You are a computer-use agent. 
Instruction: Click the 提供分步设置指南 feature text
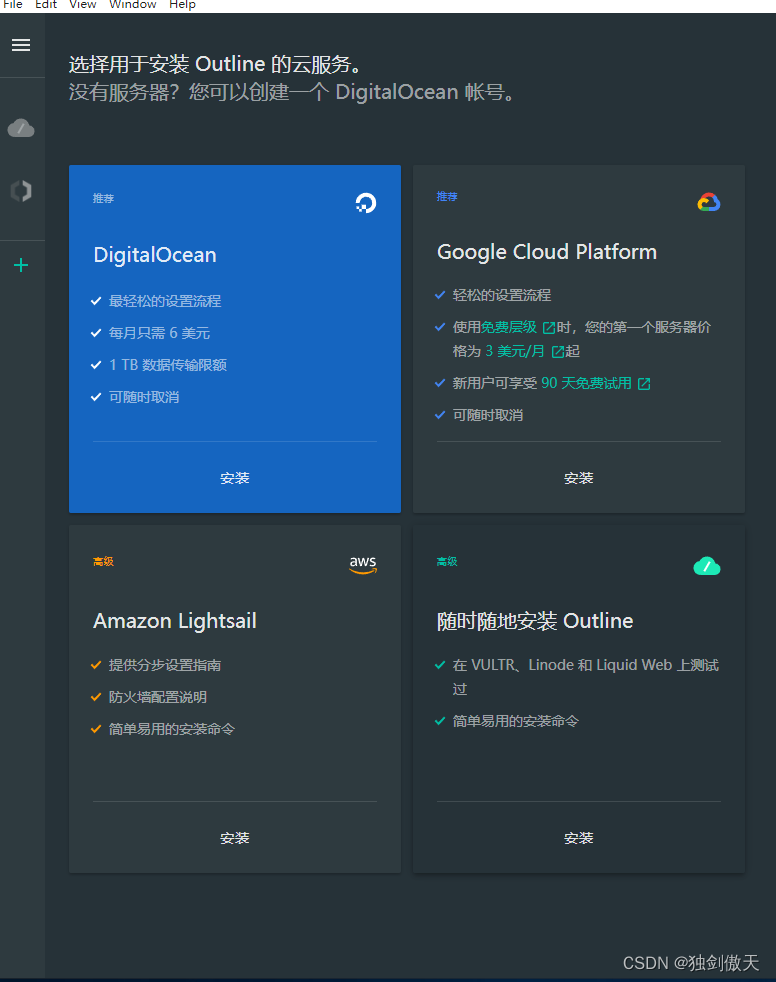[165, 665]
